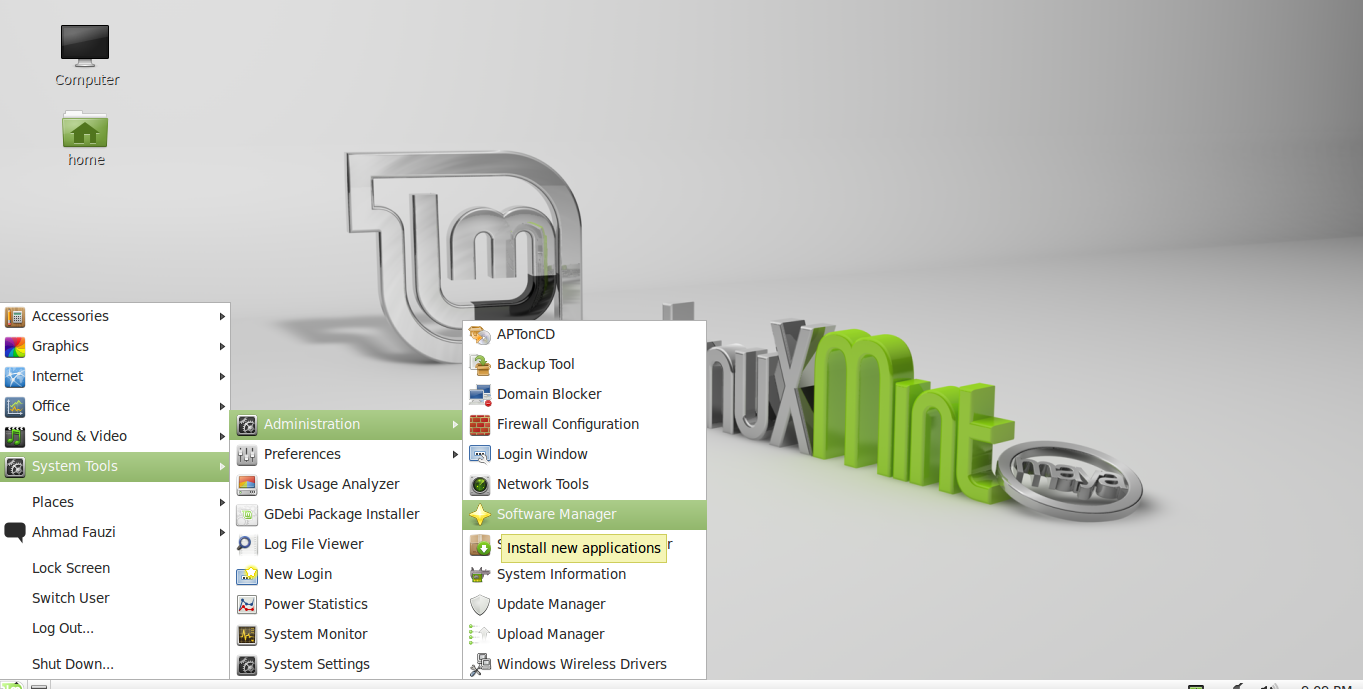Open Backup Tool icon
Screen dimensions: 1363x689
[480, 364]
